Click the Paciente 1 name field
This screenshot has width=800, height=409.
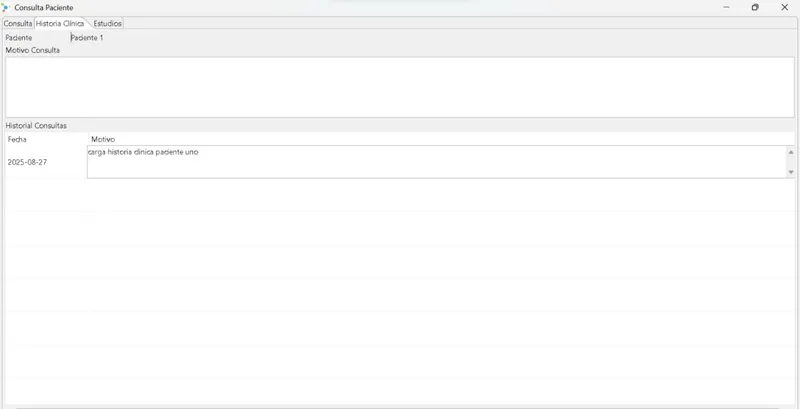87,38
